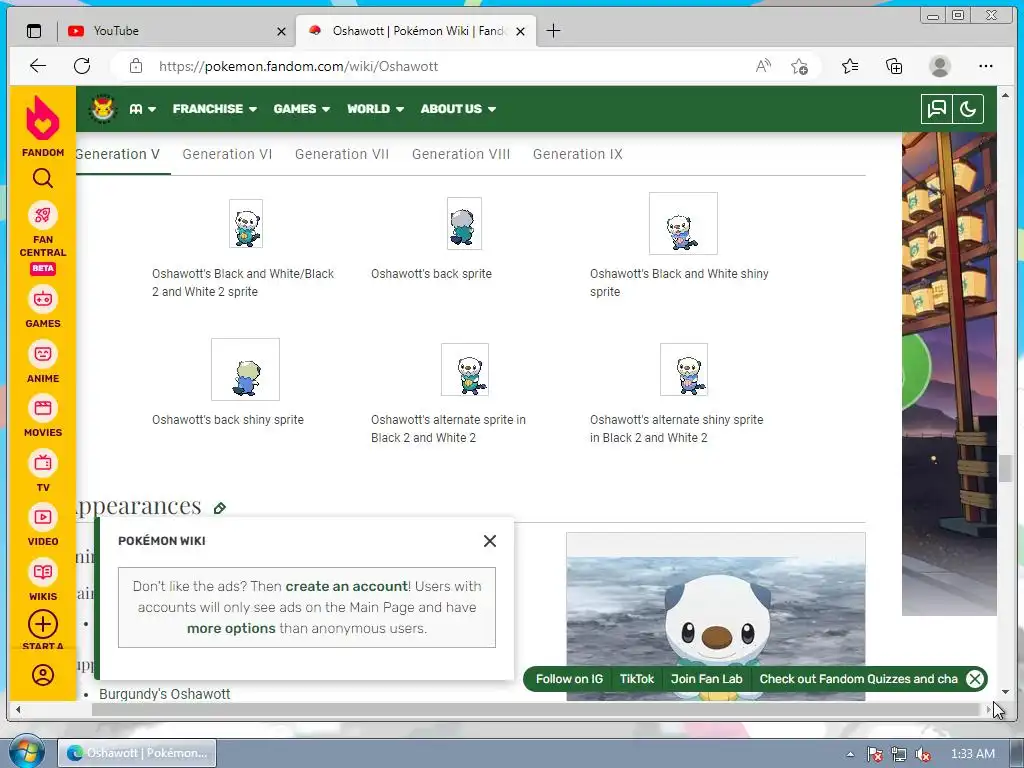Screen dimensions: 1024x768
Task: Open the Windows Start button
Action: click(x=26, y=752)
